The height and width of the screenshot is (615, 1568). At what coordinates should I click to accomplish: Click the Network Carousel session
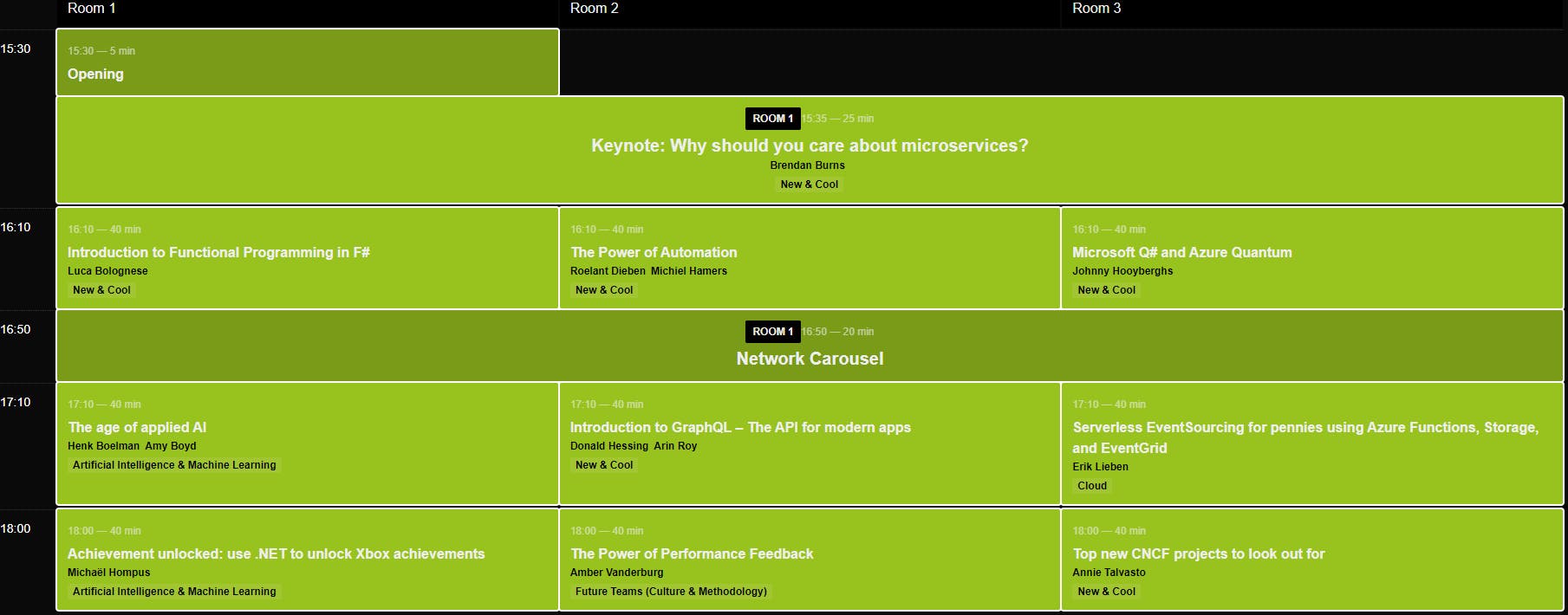coord(810,359)
